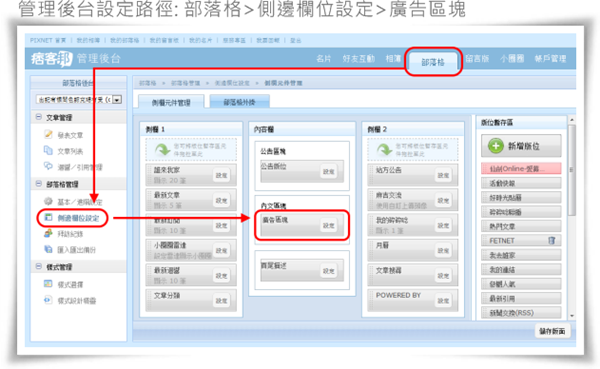Click 設定 on the 文章分類 widget
The height and width of the screenshot is (369, 600).
(x=221, y=301)
